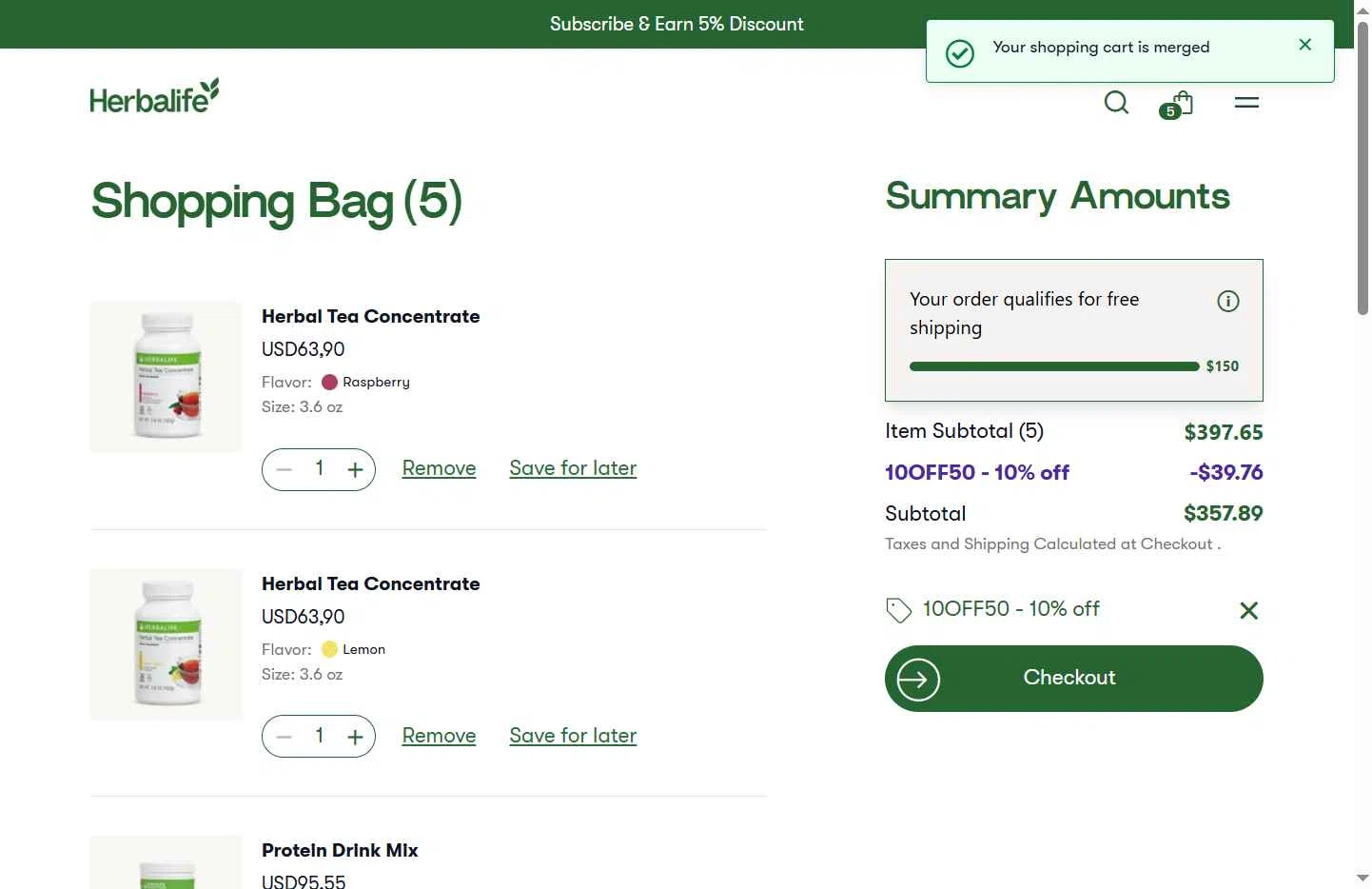Open Raspberry Herbal Tea product thumbnail
Viewport: 1372px width, 889px height.
pyautogui.click(x=167, y=377)
